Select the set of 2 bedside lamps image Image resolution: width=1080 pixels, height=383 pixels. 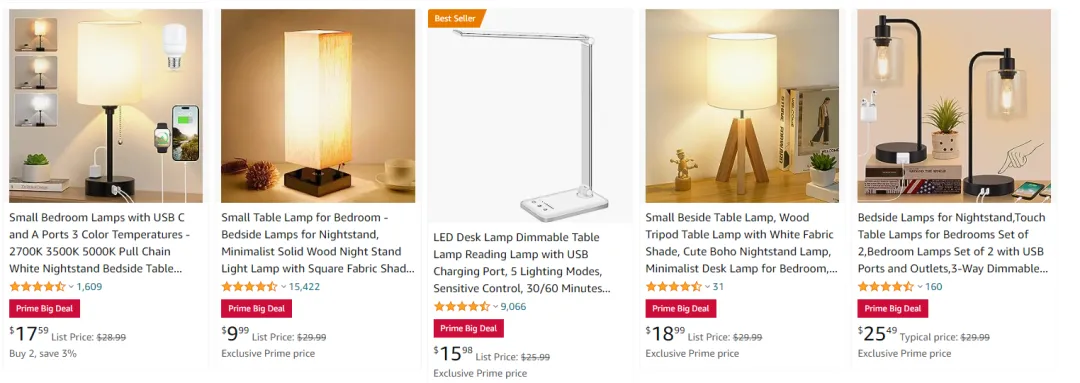(x=954, y=105)
